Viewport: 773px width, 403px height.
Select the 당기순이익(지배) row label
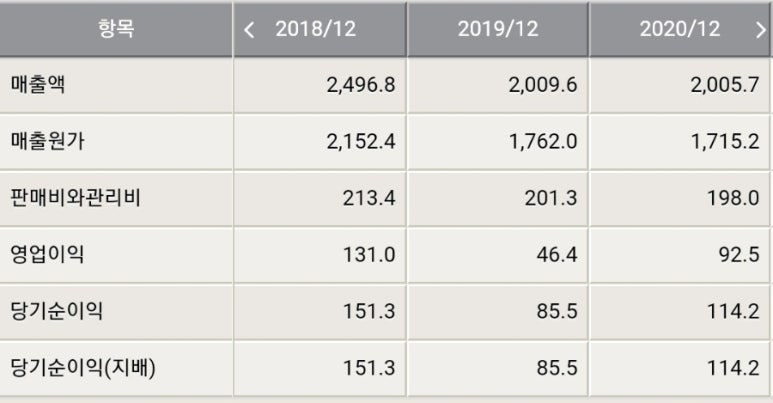[83, 368]
